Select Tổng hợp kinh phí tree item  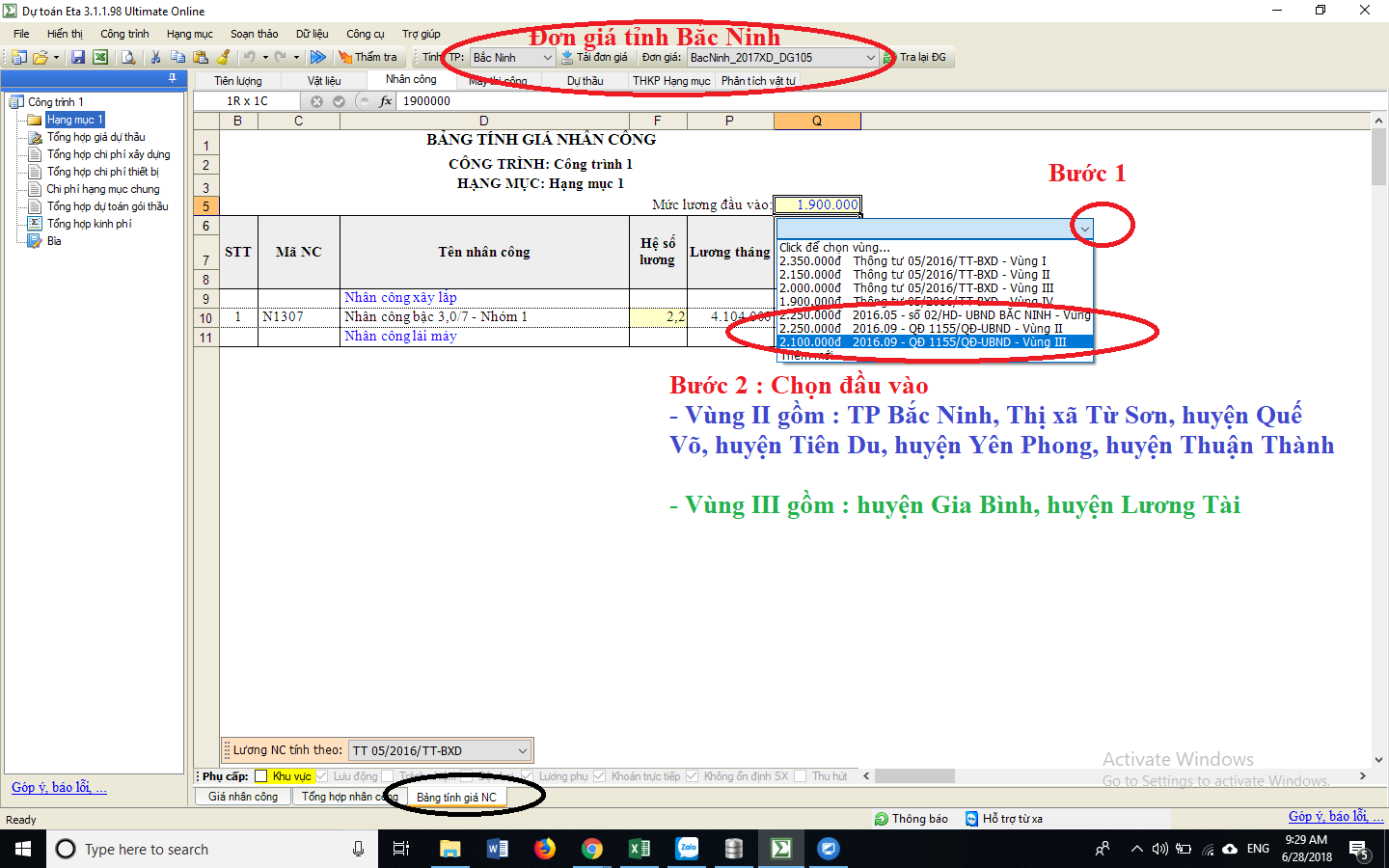tap(89, 224)
